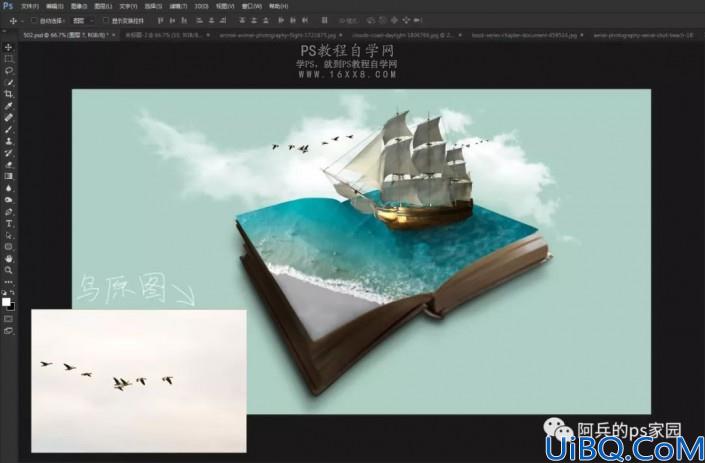
Task: Open the File menu
Action: pyautogui.click(x=30, y=6)
